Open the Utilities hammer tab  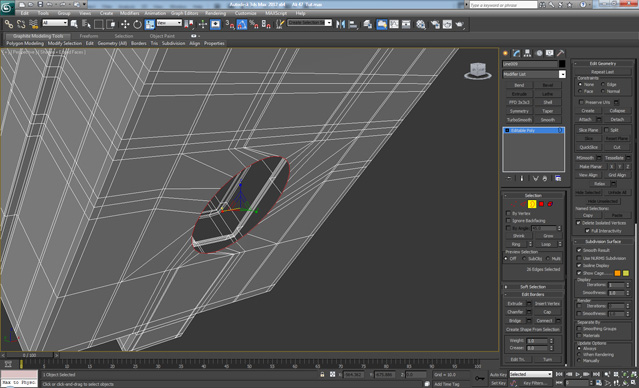[x=561, y=53]
